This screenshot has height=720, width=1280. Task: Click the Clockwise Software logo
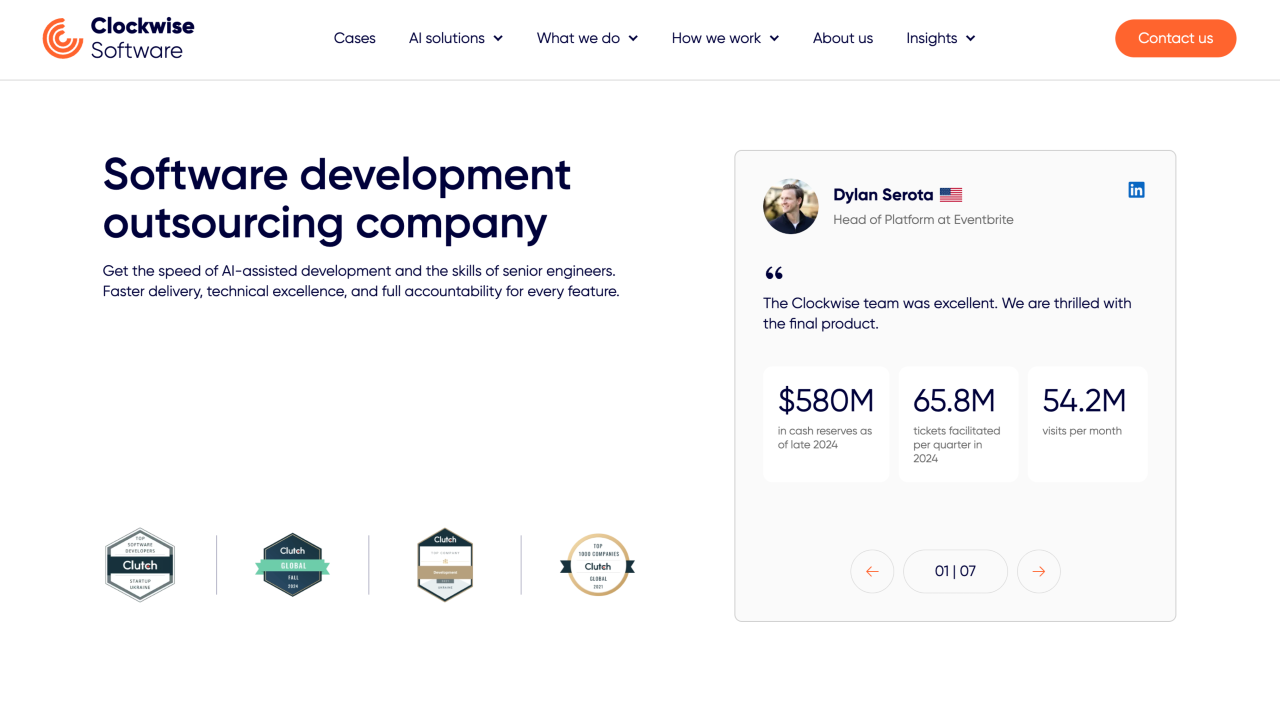click(118, 38)
